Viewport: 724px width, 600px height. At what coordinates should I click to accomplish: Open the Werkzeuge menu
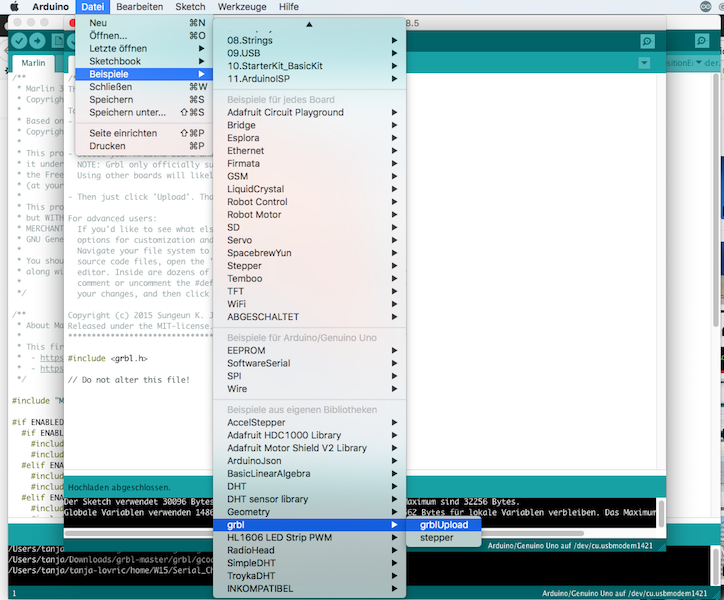pos(242,6)
